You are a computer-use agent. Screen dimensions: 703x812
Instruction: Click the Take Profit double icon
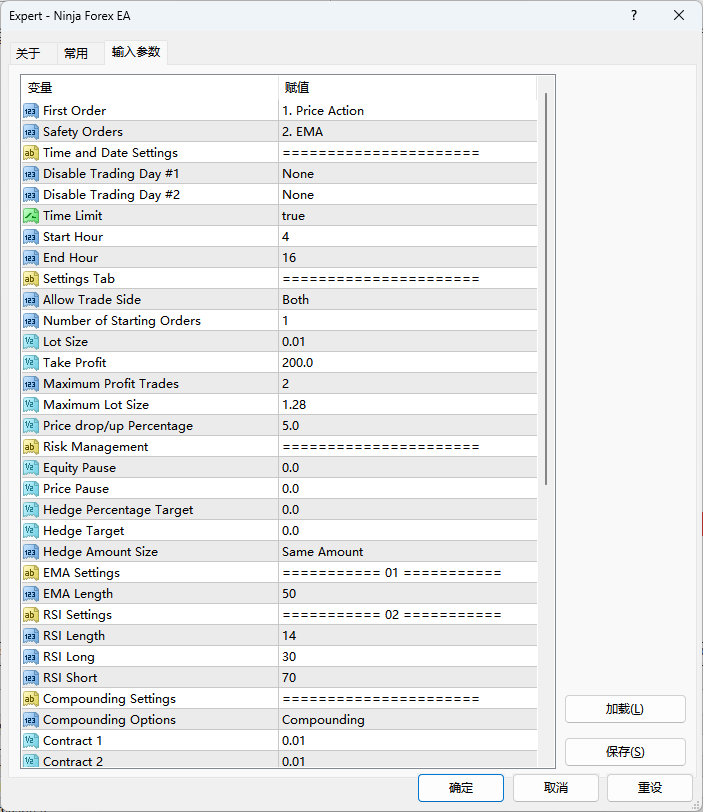(31, 362)
